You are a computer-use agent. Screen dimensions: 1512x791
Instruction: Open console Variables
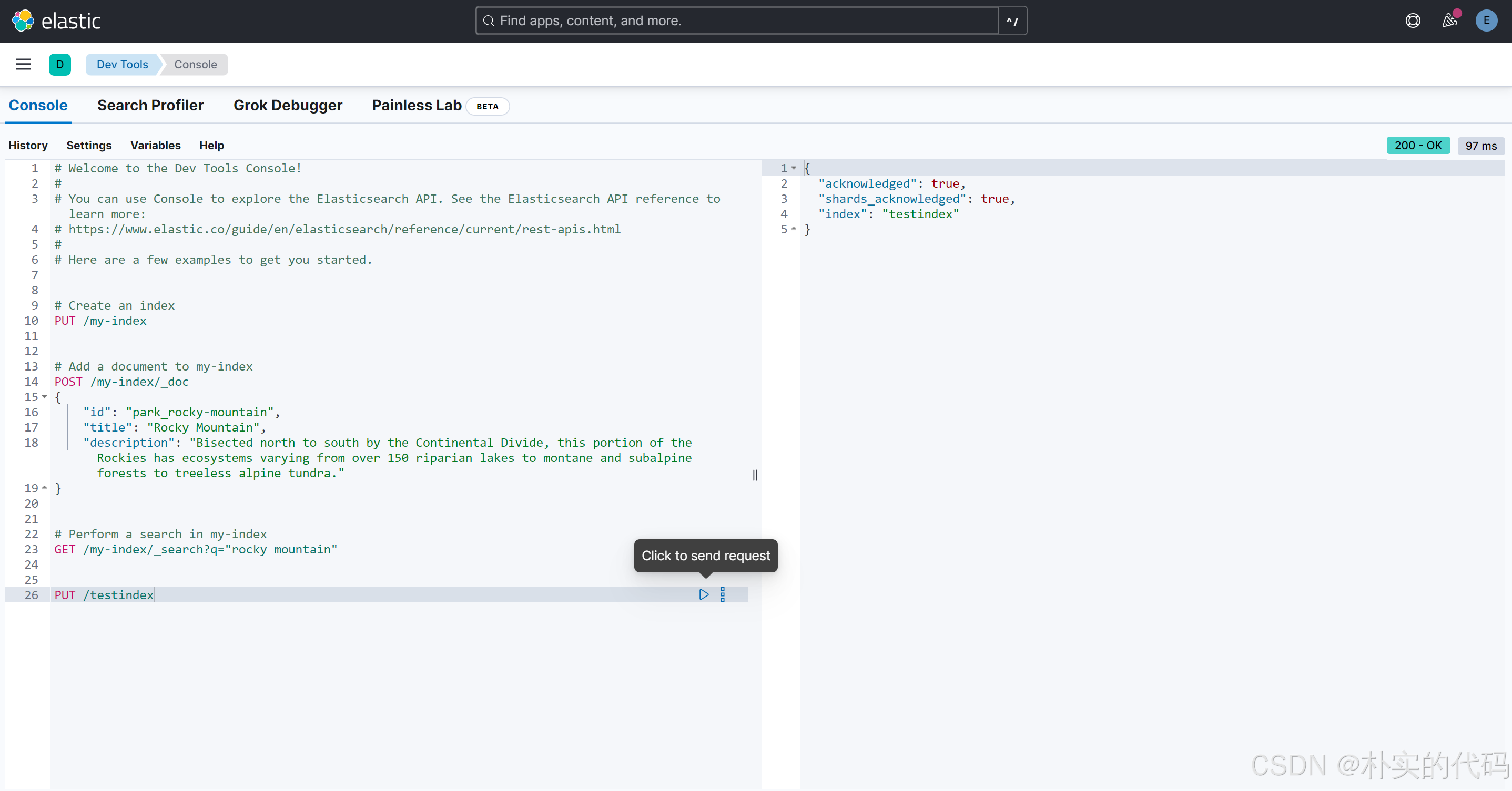pos(156,146)
